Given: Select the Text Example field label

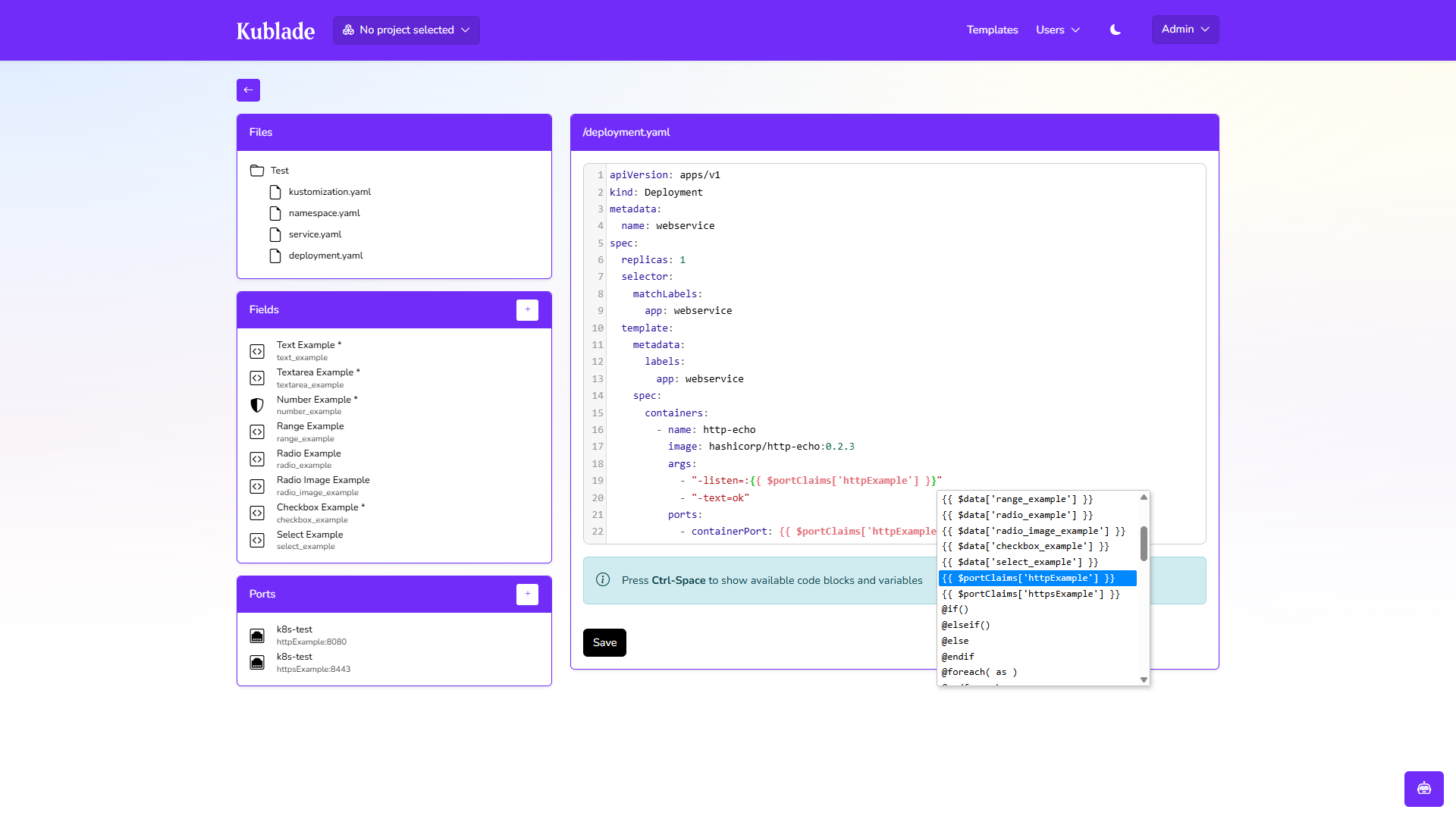Looking at the screenshot, I should (309, 345).
